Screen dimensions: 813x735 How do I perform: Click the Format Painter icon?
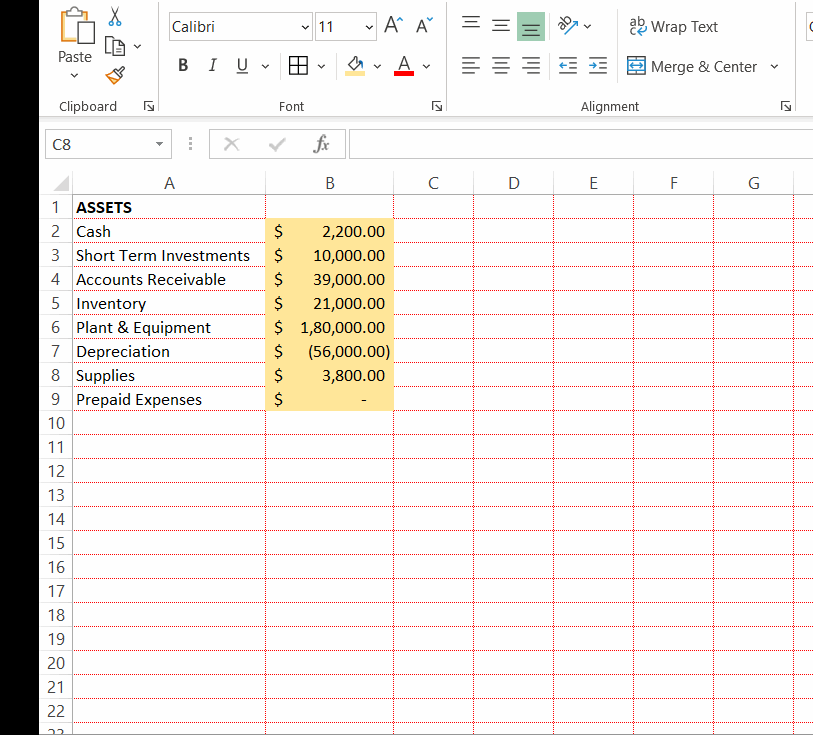tap(114, 75)
